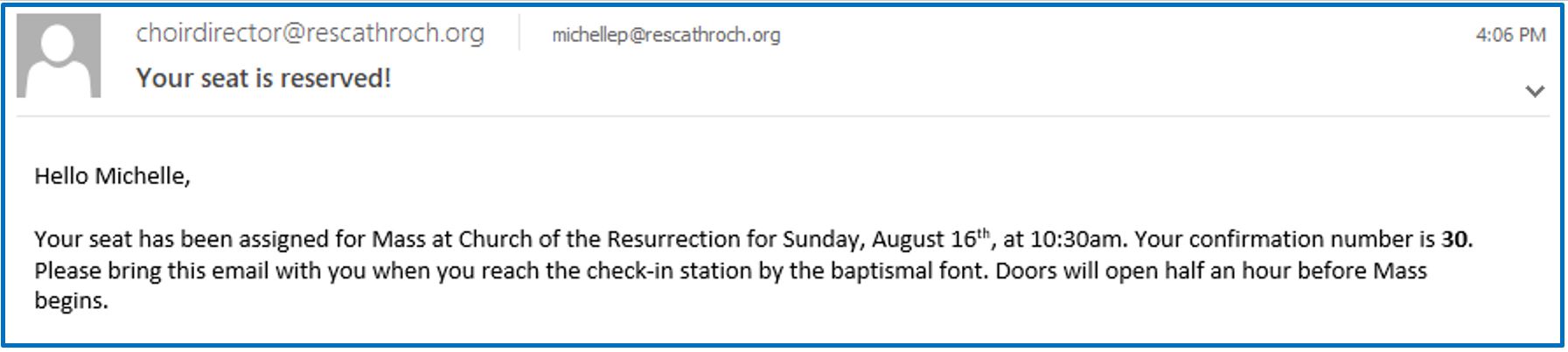This screenshot has width=1568, height=352.
Task: Click the subject "Your seat is reserved!"
Action: [263, 79]
